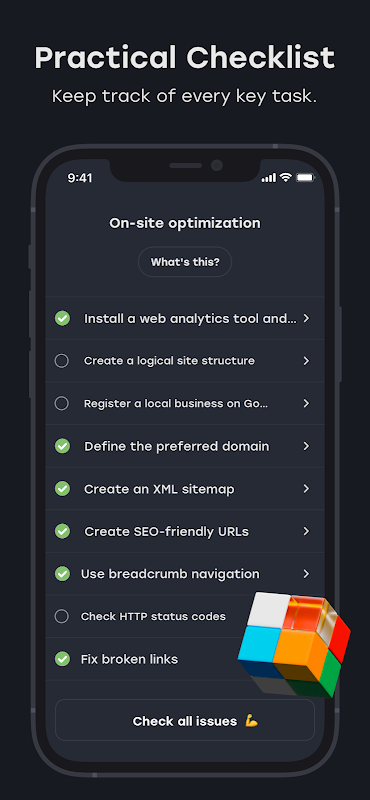Screen dimensions: 370x800
Task: Tap the cellular signal bars icon
Action: click(268, 178)
